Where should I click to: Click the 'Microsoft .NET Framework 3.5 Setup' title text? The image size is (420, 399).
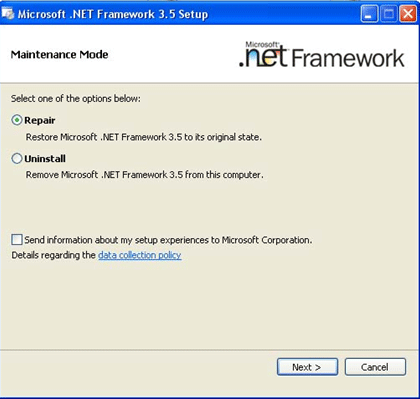click(113, 14)
